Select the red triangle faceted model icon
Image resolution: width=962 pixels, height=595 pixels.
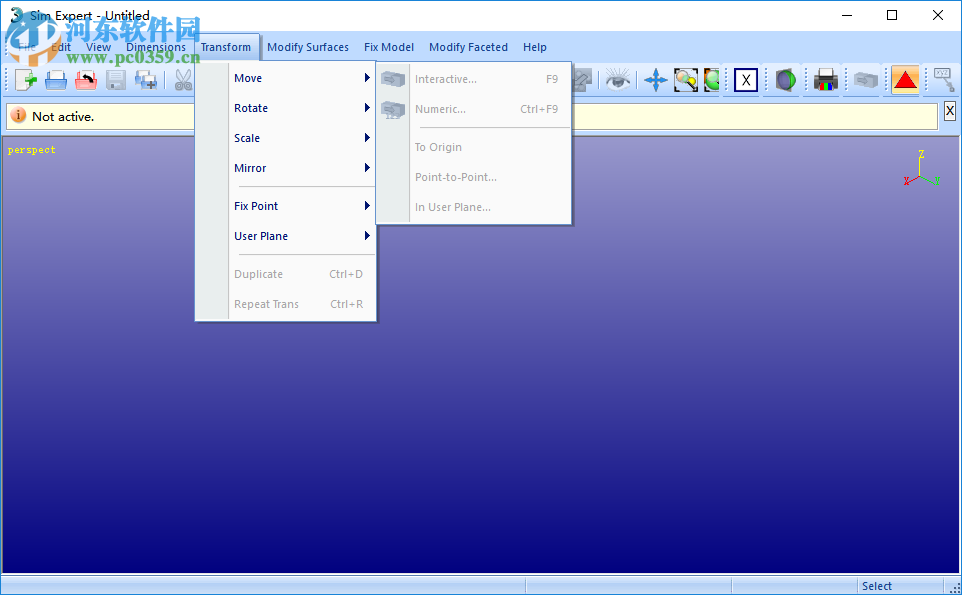coord(904,80)
